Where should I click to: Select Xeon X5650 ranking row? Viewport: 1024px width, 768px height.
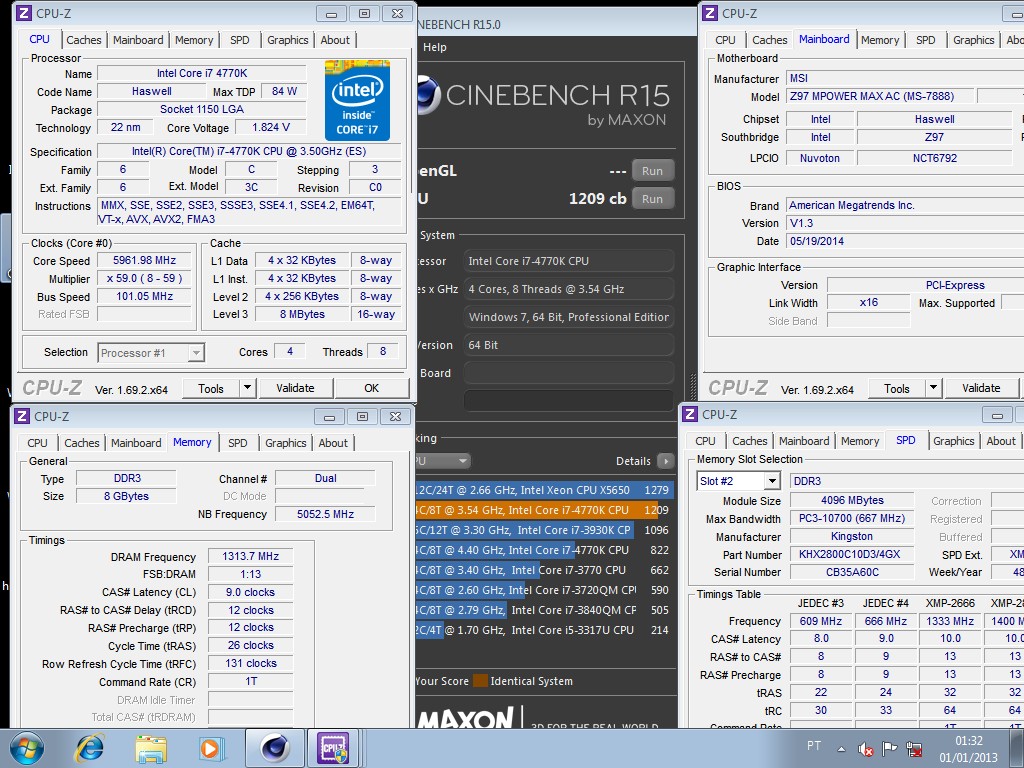point(543,490)
